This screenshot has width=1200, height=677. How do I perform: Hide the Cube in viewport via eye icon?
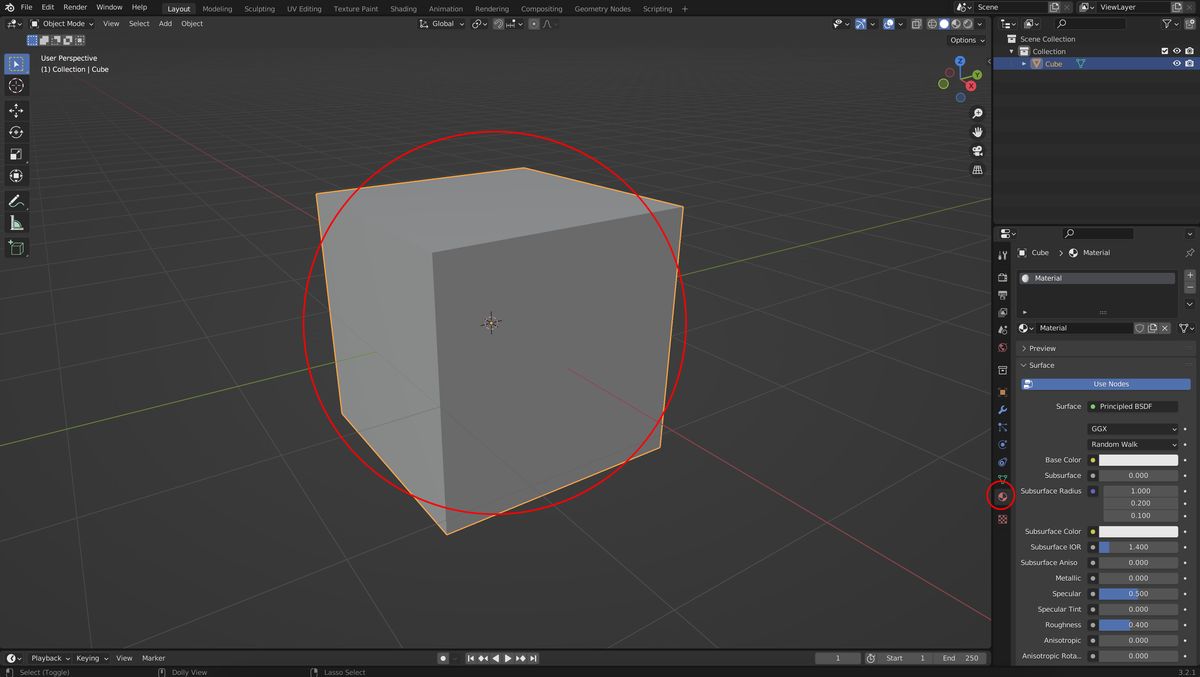1176,64
